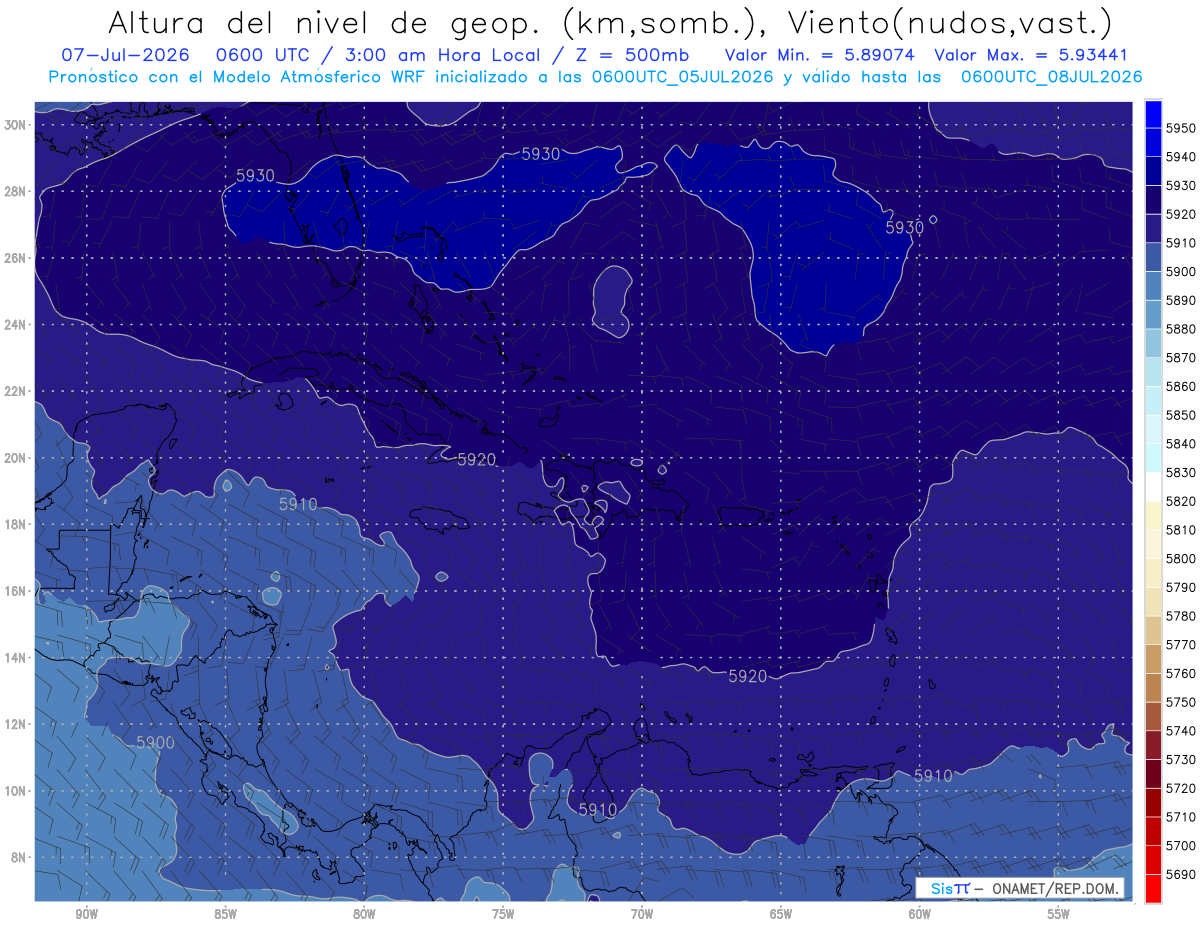Click the colorbar legend value 5940
The height and width of the screenshot is (927, 1200).
click(1181, 157)
